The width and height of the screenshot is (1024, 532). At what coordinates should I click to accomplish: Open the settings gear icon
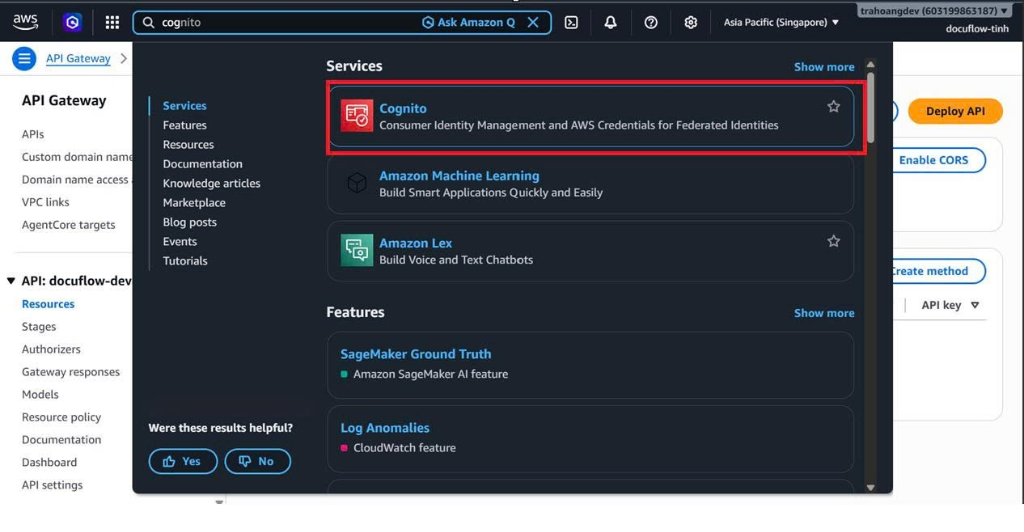click(x=690, y=22)
